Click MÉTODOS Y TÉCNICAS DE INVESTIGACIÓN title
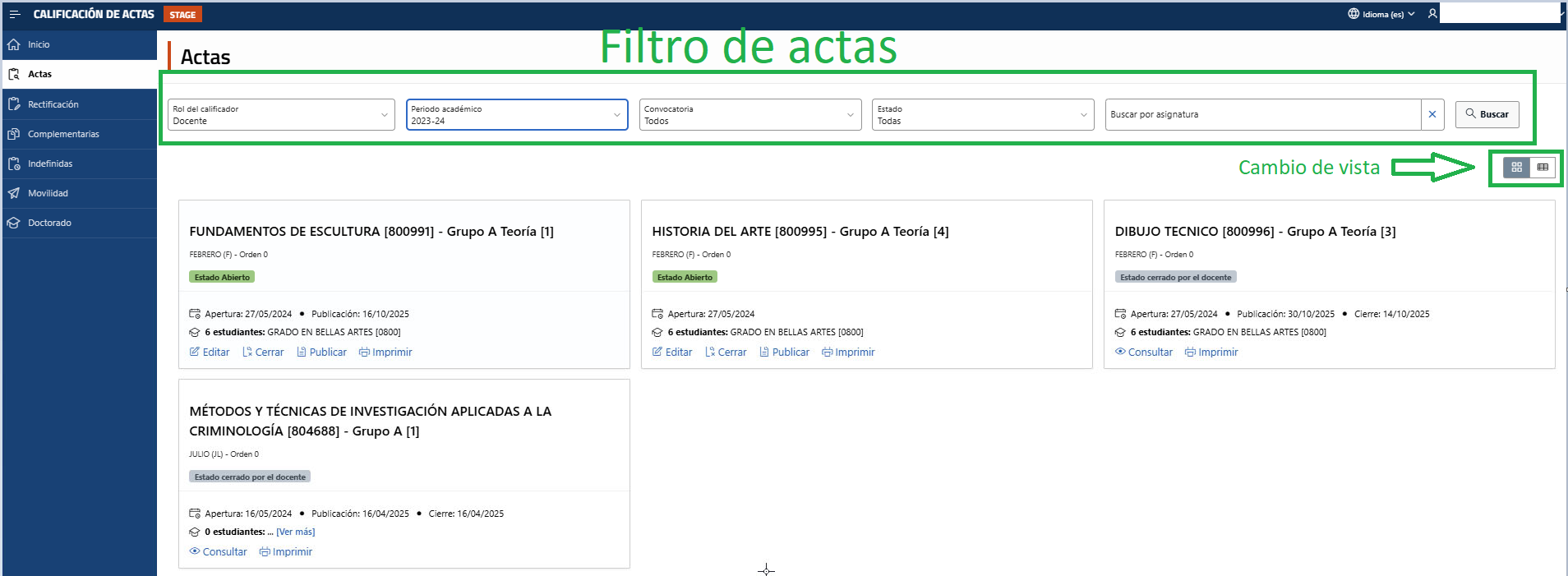The width and height of the screenshot is (1568, 576). (x=371, y=421)
